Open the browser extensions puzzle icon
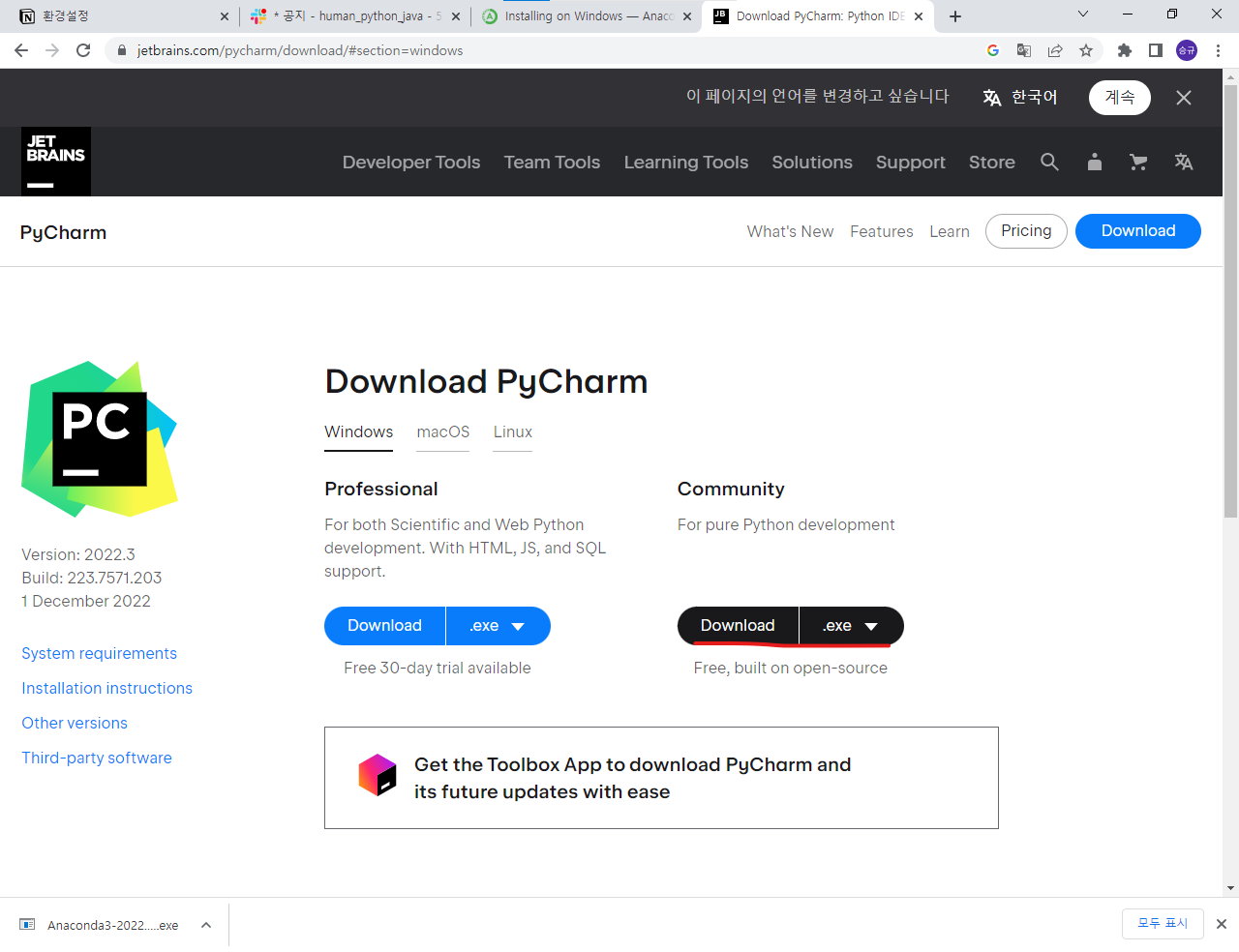The height and width of the screenshot is (952, 1239). [1124, 50]
